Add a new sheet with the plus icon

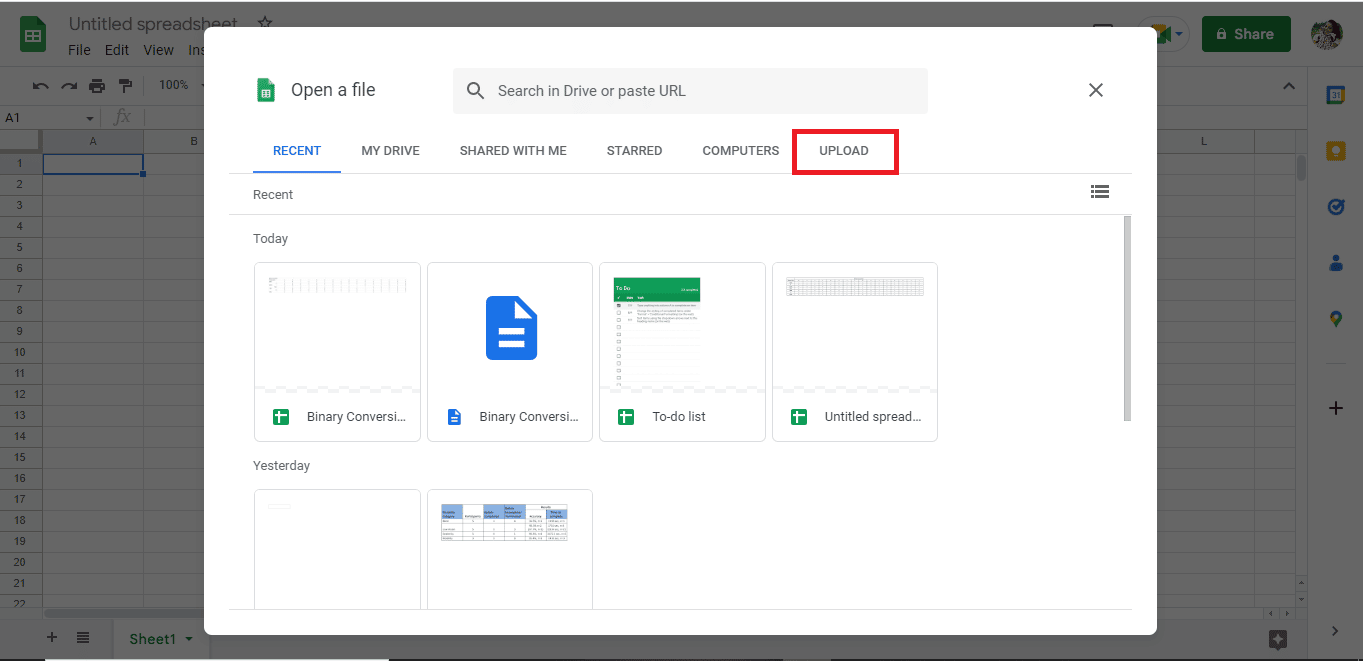tap(51, 637)
